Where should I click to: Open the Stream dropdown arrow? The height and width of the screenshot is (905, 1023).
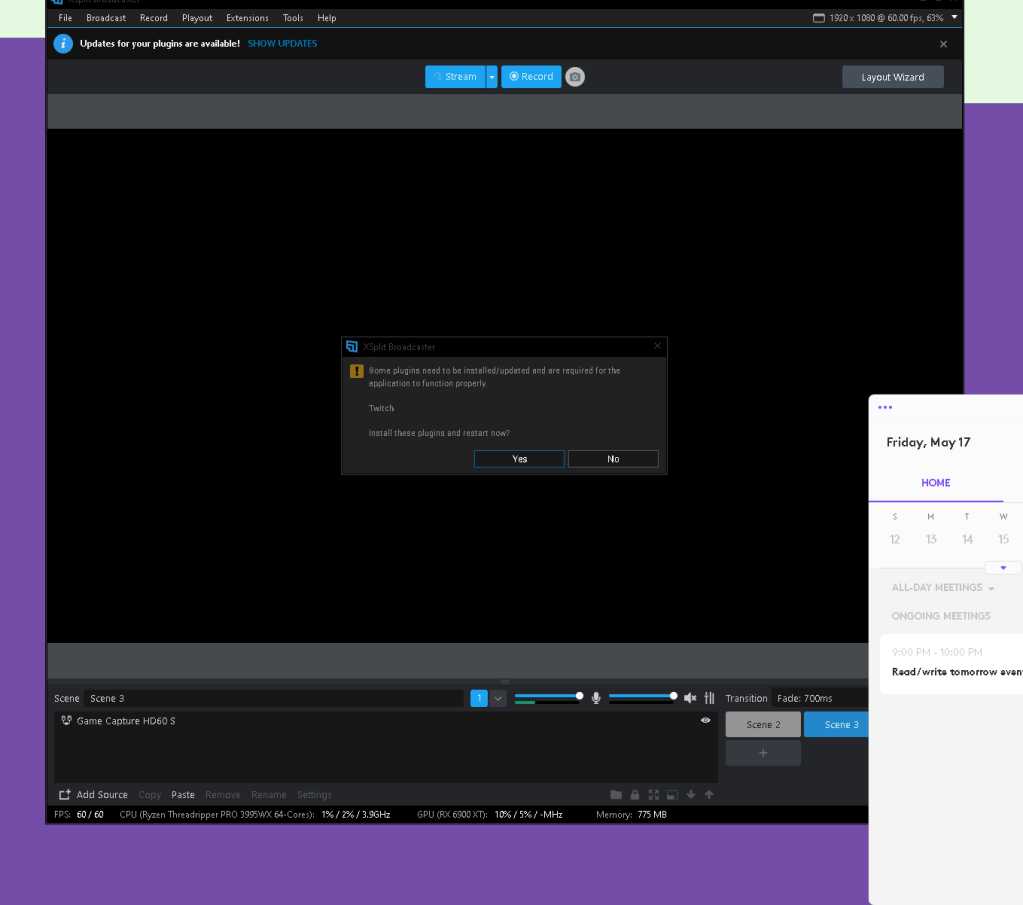pyautogui.click(x=492, y=77)
